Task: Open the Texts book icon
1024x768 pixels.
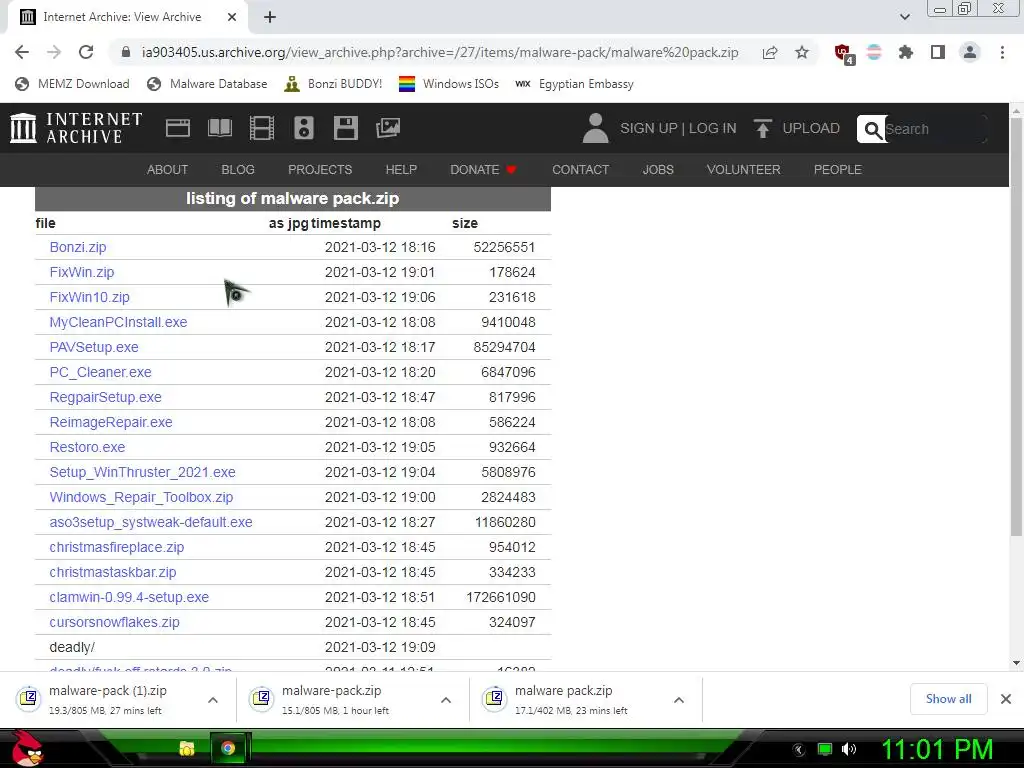Action: [219, 127]
